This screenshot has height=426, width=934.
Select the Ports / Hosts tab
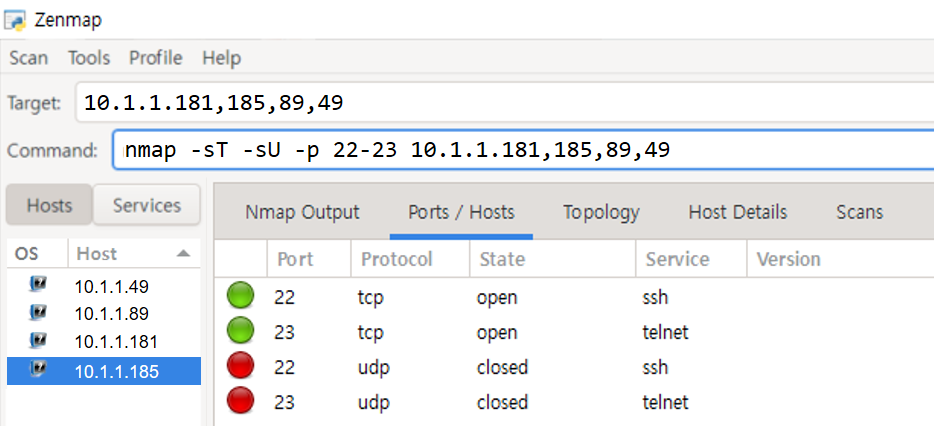[x=461, y=212]
